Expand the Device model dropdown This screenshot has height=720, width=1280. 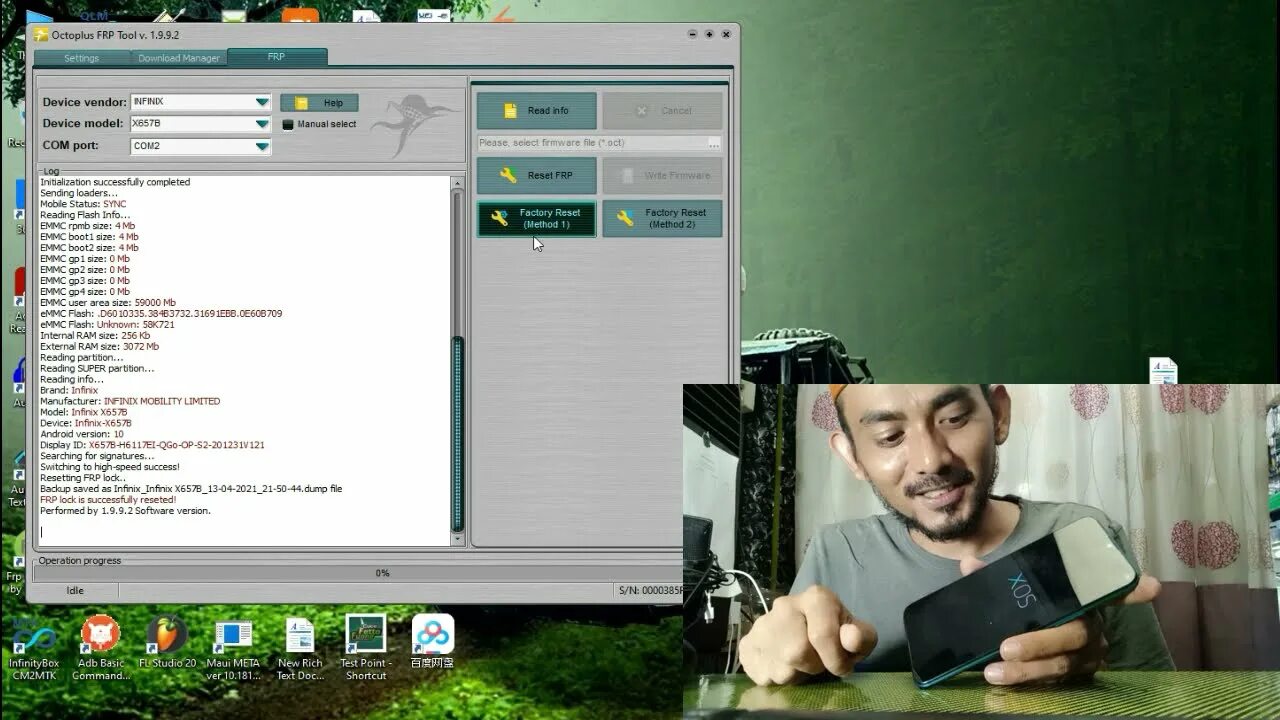pos(262,124)
